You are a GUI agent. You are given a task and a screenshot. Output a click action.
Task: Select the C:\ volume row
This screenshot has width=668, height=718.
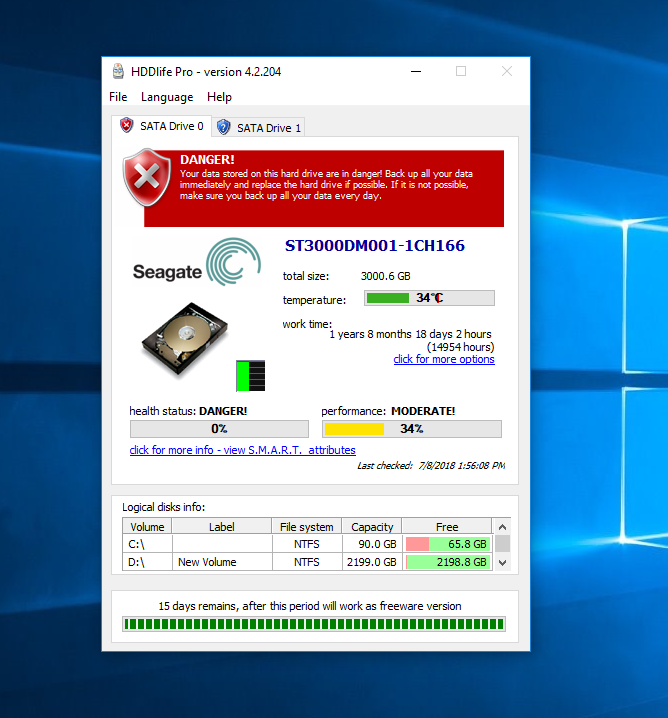point(308,544)
